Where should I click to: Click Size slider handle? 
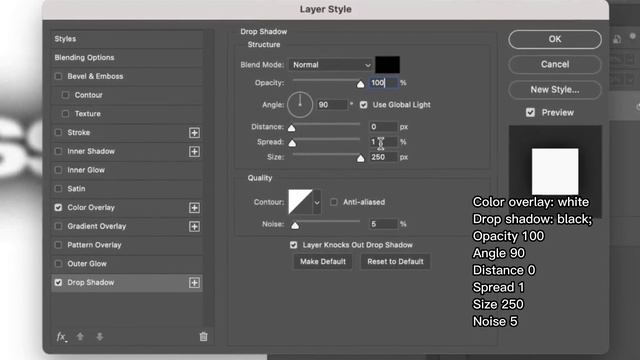click(360, 158)
